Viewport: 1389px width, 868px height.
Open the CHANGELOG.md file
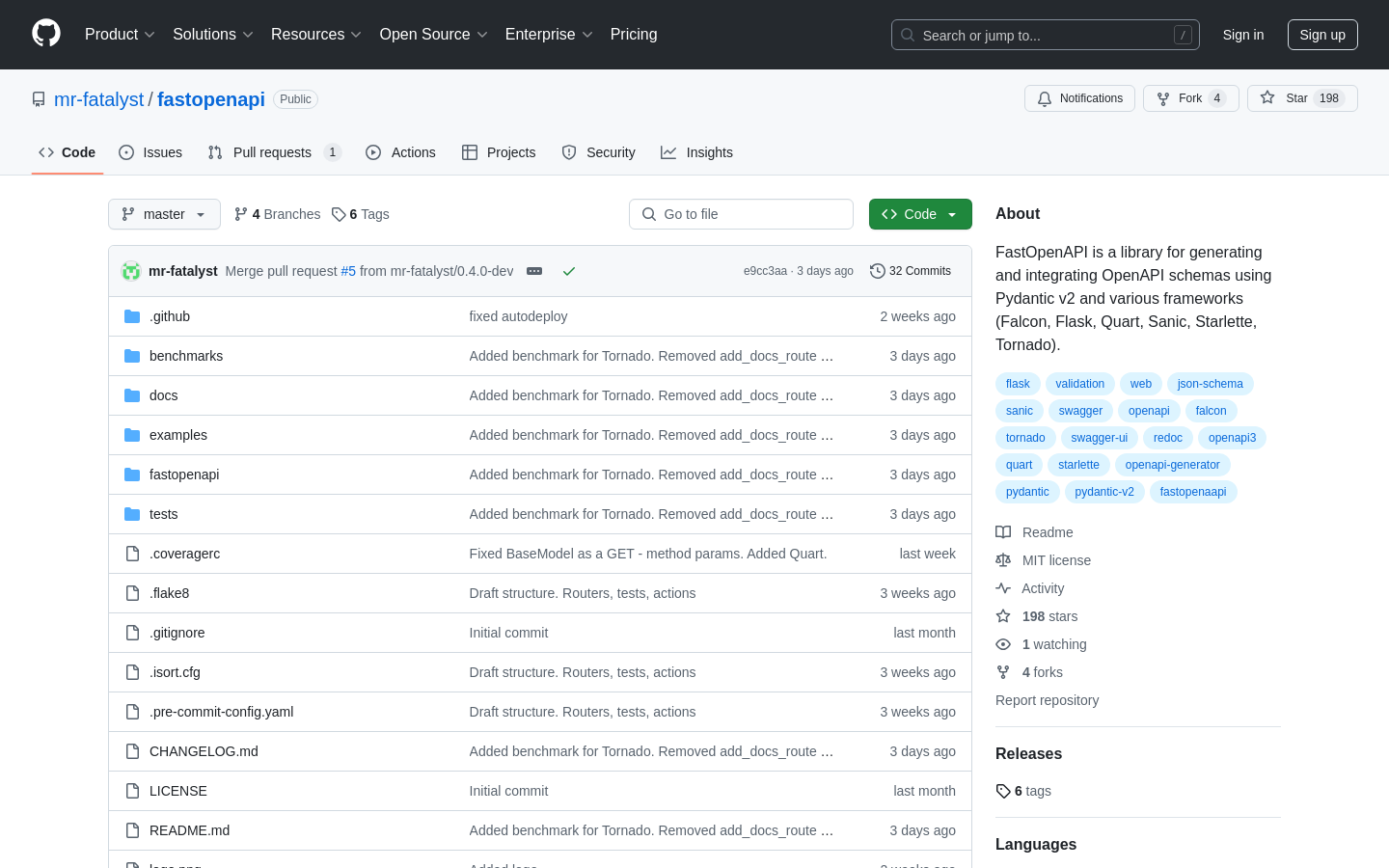(x=204, y=751)
